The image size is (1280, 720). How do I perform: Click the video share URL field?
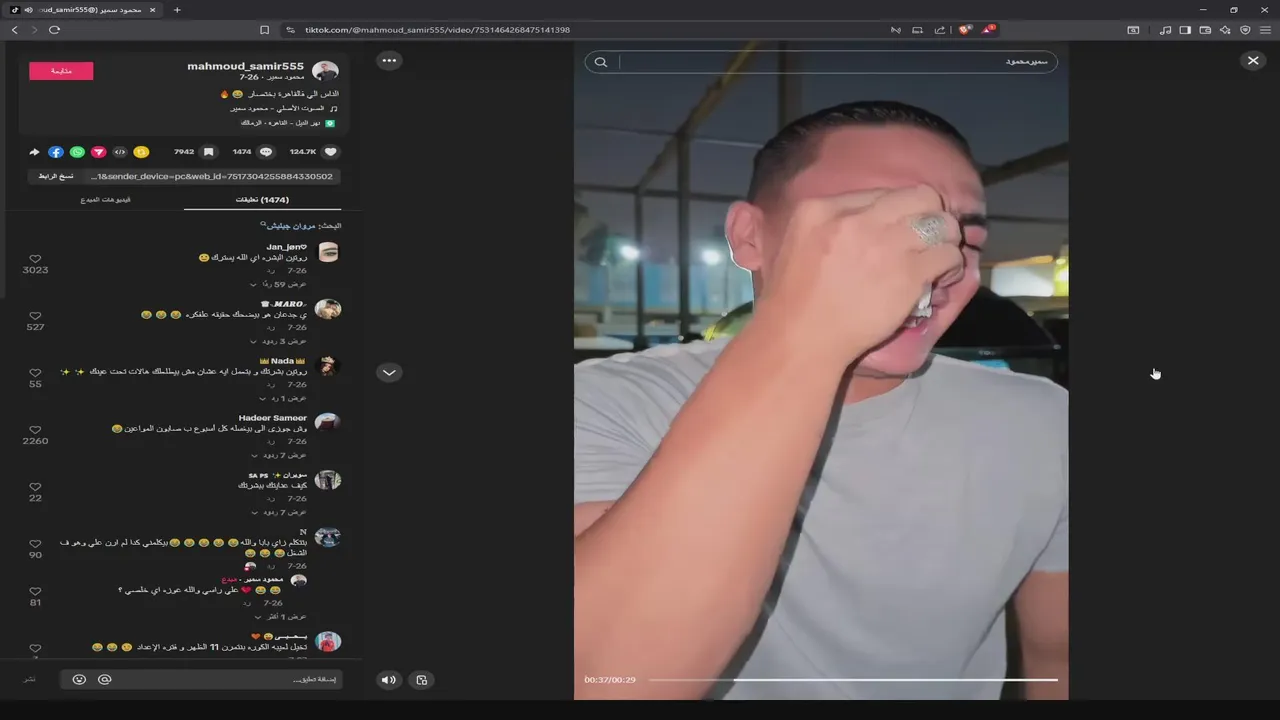pos(211,176)
